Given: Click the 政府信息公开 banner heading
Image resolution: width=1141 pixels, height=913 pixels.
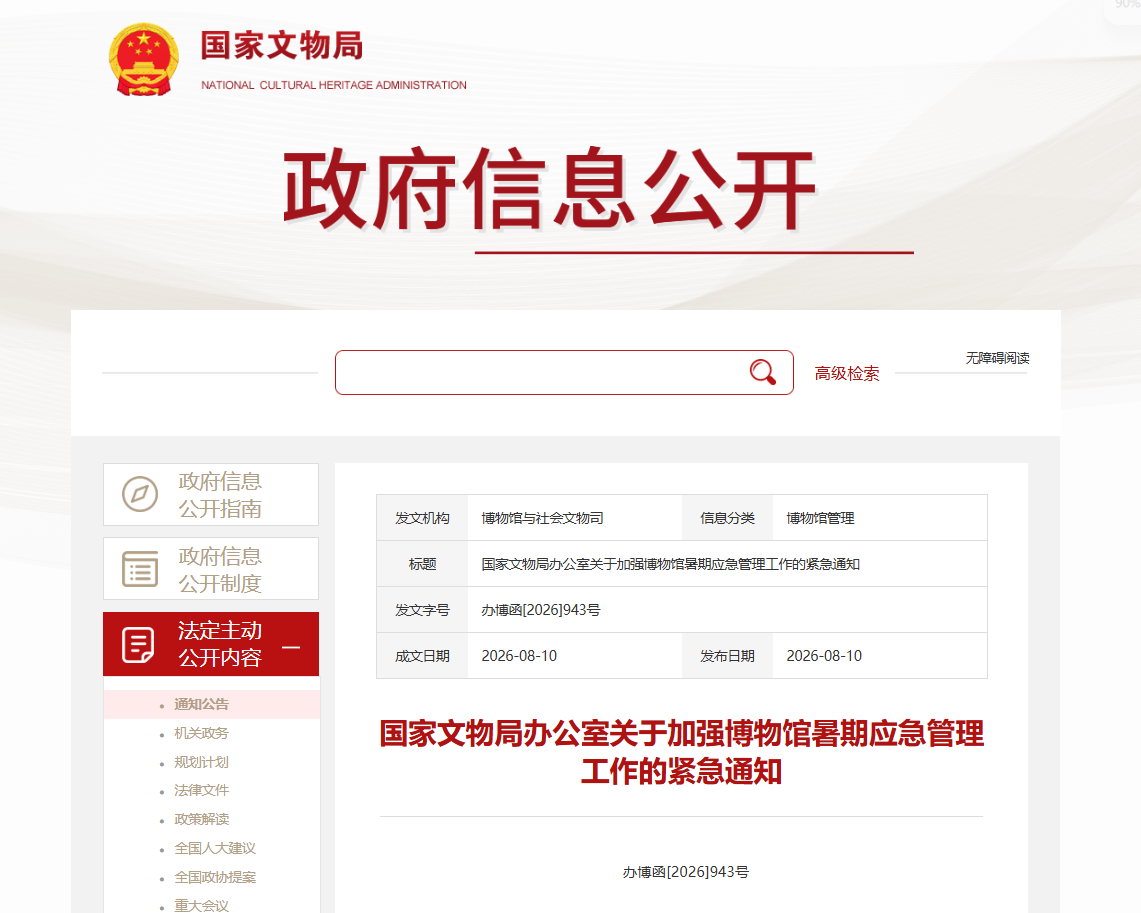Looking at the screenshot, I should 550,189.
